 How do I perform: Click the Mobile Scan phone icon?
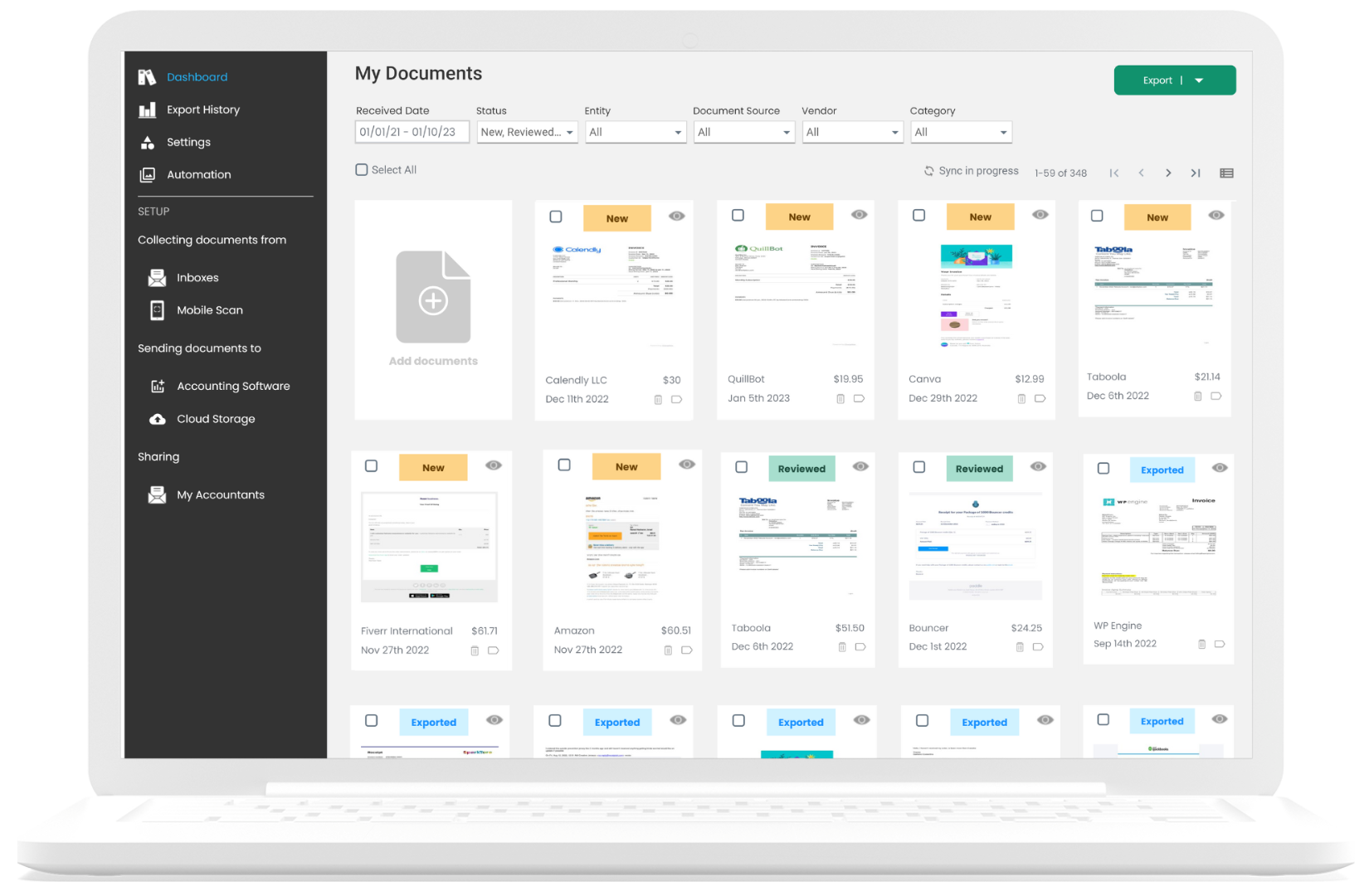click(157, 310)
